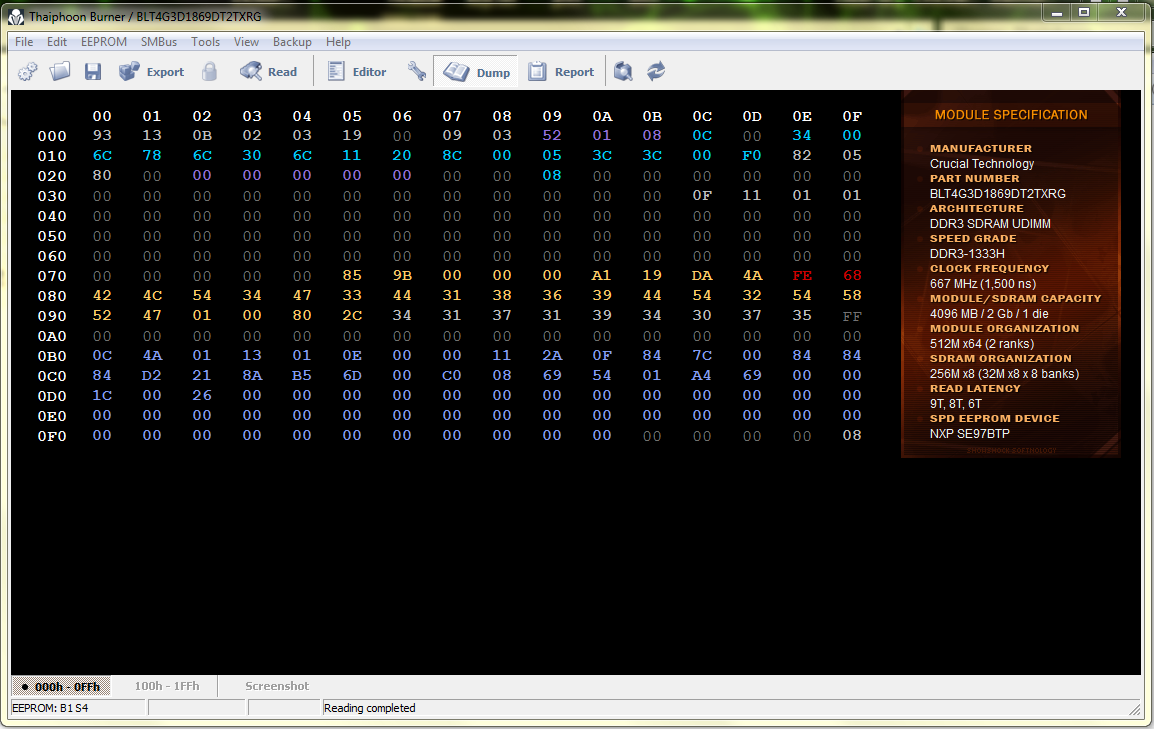Click the gears settings icon in toolbar

coord(28,71)
